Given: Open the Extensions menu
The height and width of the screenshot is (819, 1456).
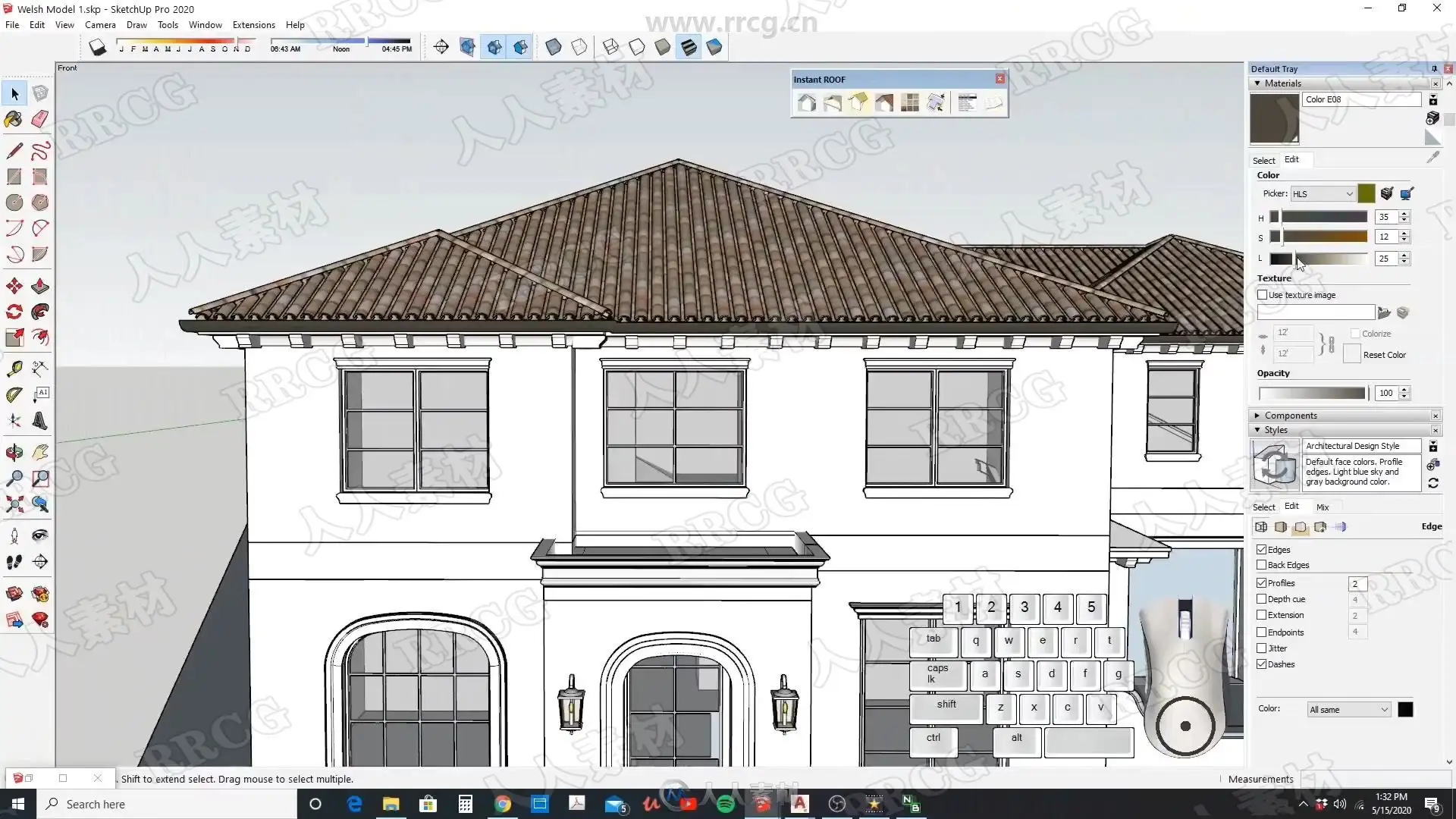Looking at the screenshot, I should pyautogui.click(x=253, y=25).
